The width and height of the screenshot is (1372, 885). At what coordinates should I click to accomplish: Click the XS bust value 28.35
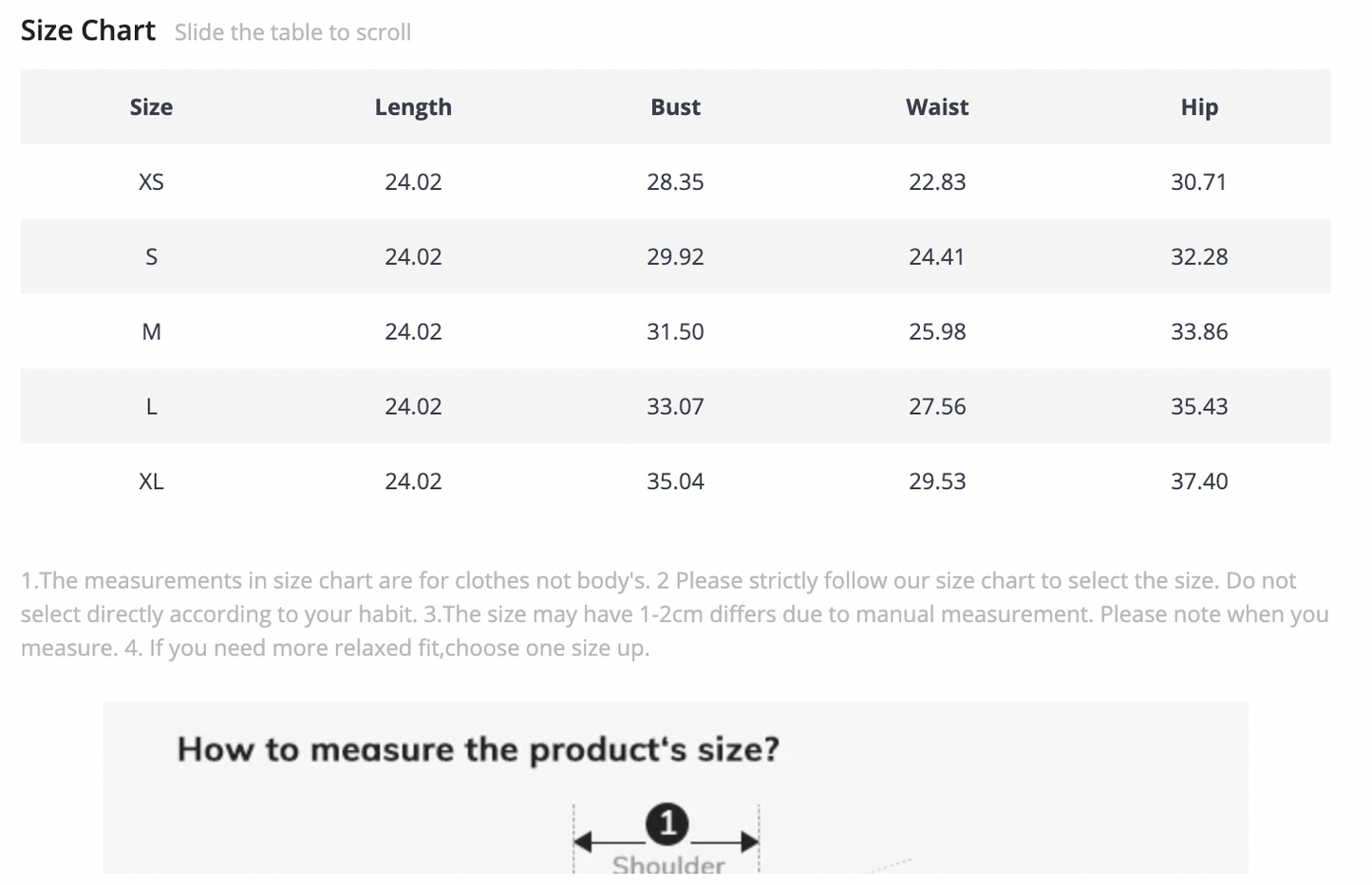675,181
